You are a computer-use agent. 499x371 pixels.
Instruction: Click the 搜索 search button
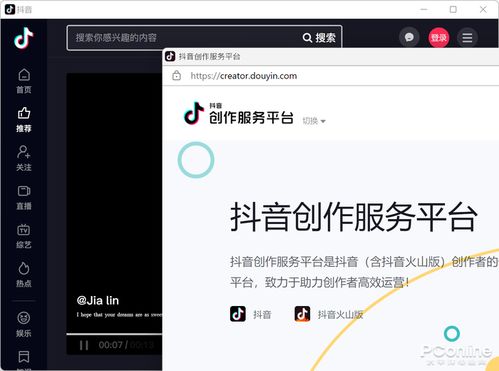pos(319,38)
